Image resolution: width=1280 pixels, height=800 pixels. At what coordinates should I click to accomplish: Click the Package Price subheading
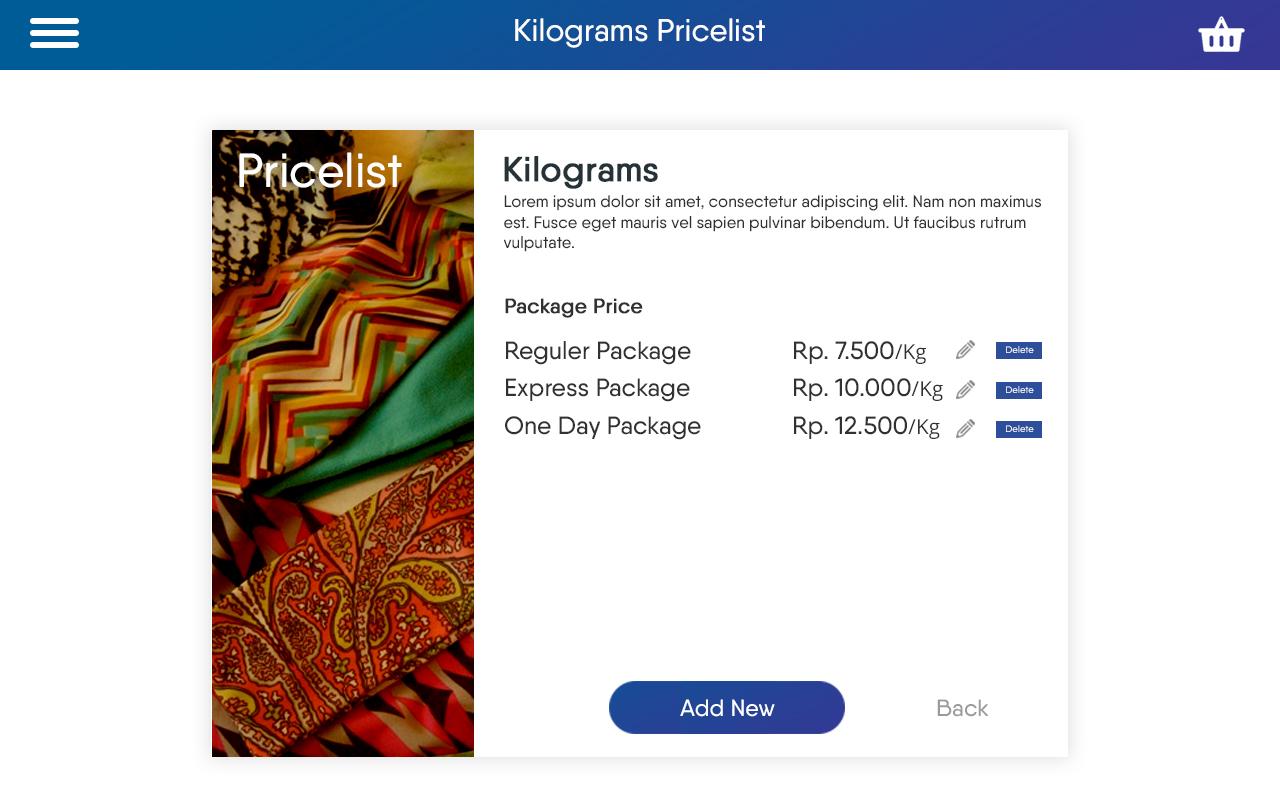pyautogui.click(x=573, y=306)
